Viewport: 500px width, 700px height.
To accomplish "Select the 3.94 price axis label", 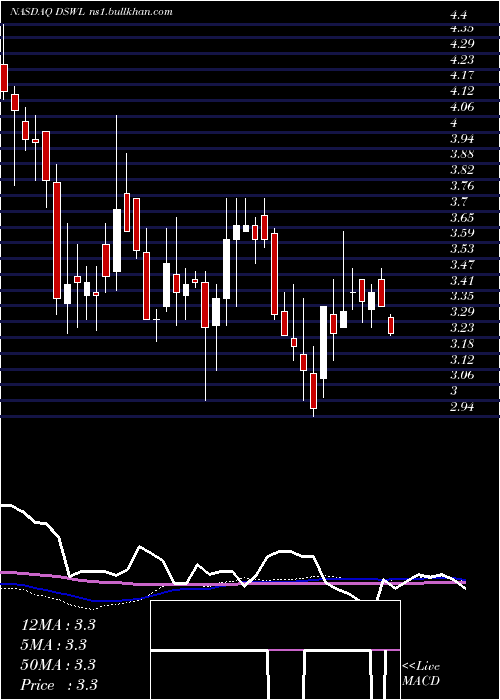I will 462,139.
